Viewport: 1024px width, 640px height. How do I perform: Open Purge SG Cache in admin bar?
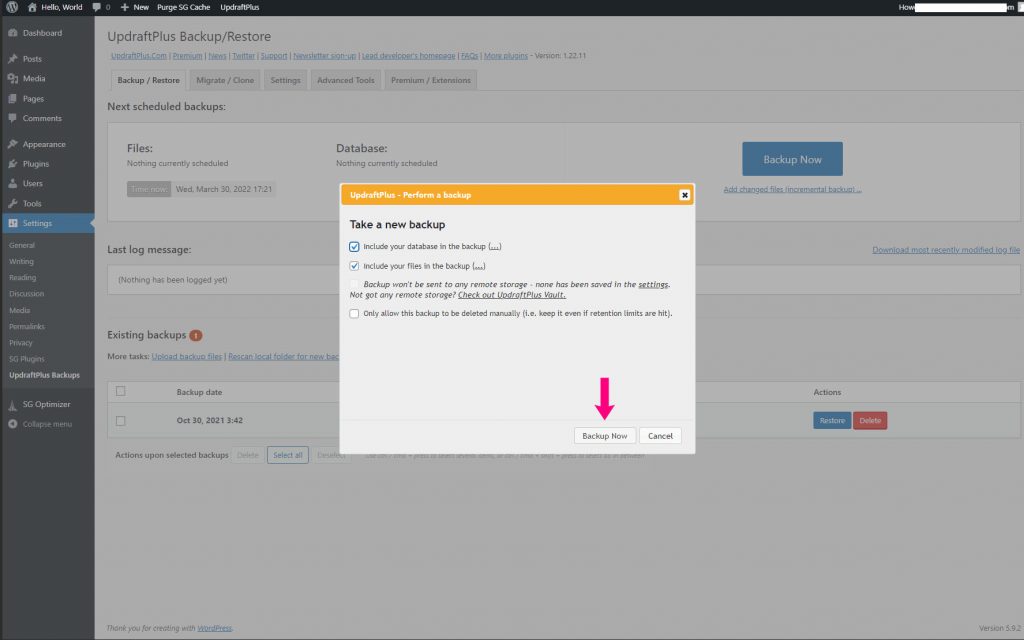pos(184,7)
